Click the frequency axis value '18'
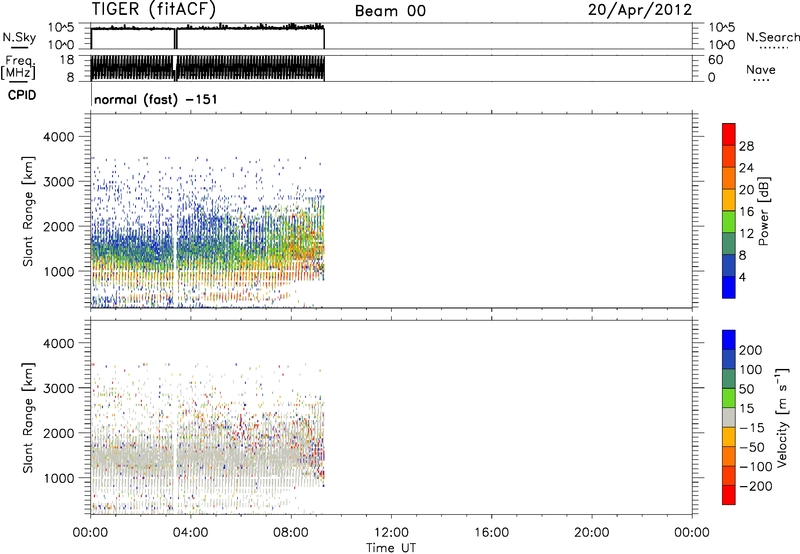The width and height of the screenshot is (800, 554). pos(67,60)
